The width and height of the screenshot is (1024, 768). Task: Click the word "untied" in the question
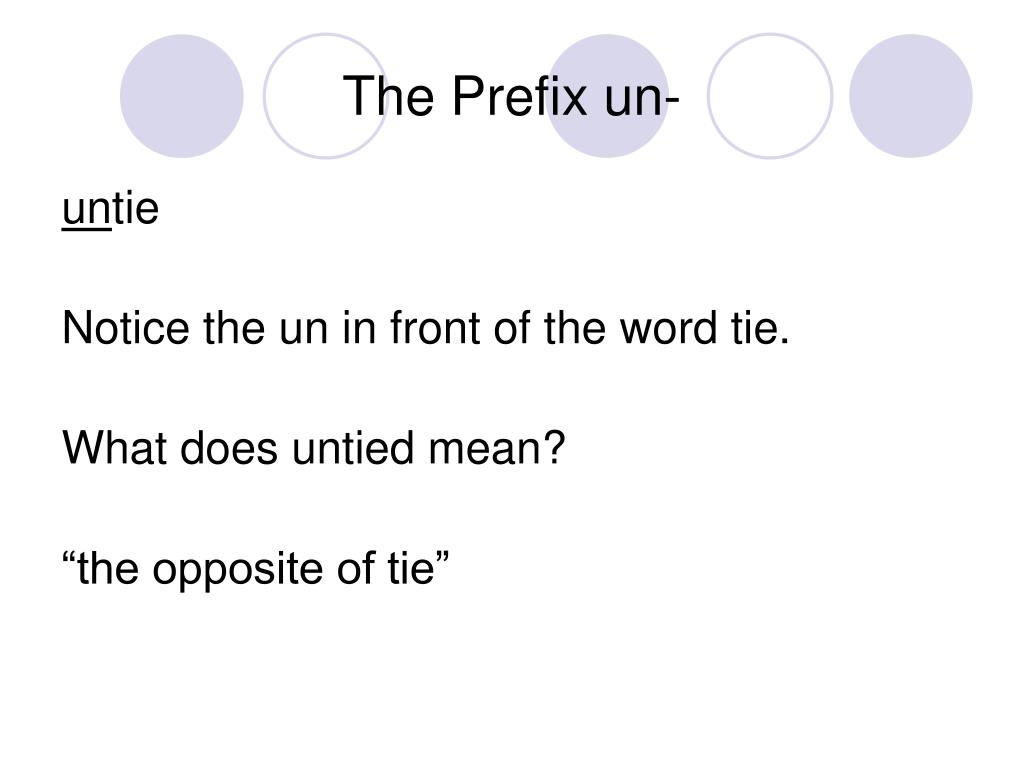(x=353, y=448)
